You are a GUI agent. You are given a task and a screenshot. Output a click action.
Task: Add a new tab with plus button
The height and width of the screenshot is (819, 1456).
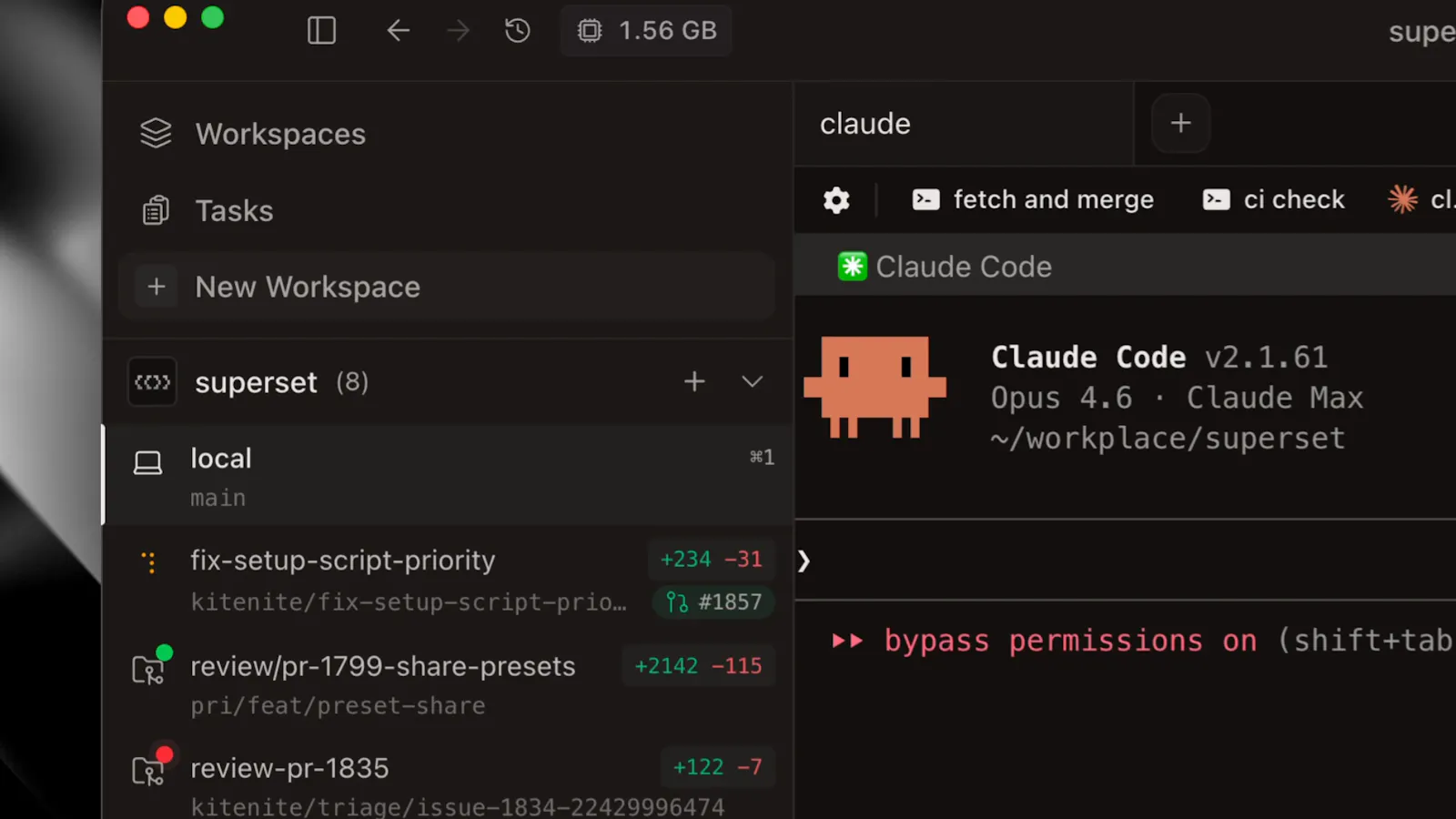tap(1180, 123)
